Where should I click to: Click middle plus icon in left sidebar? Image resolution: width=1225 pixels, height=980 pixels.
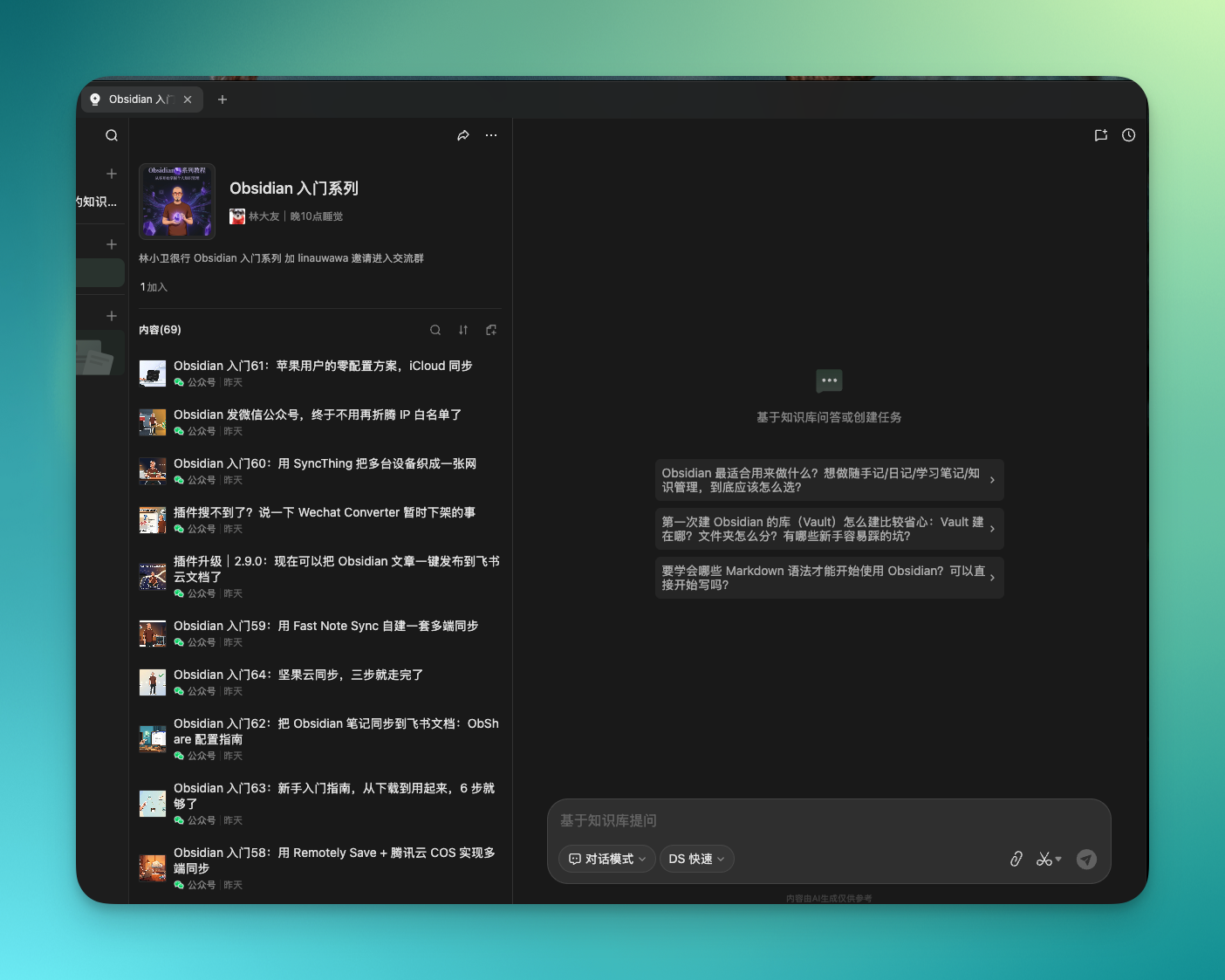[x=112, y=244]
